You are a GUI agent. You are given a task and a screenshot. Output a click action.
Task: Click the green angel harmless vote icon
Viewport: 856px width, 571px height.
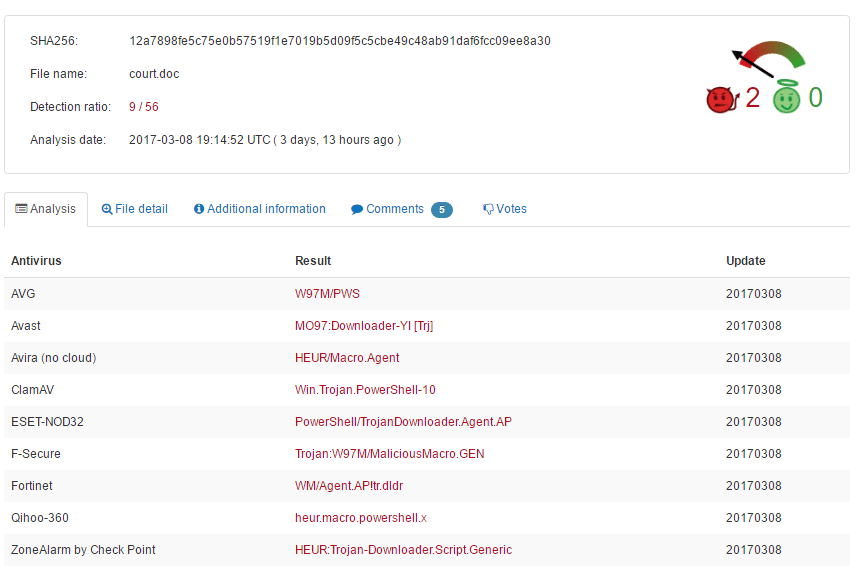click(786, 97)
